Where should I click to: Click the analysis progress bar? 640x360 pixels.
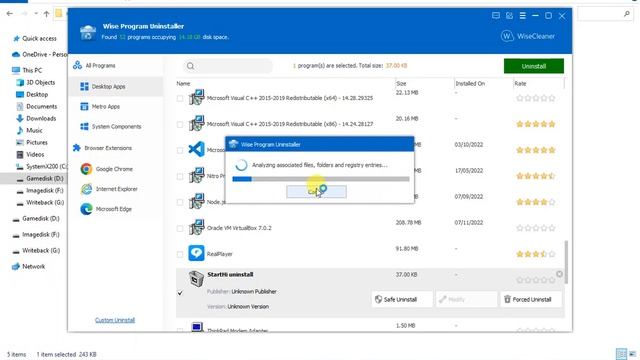tap(321, 179)
